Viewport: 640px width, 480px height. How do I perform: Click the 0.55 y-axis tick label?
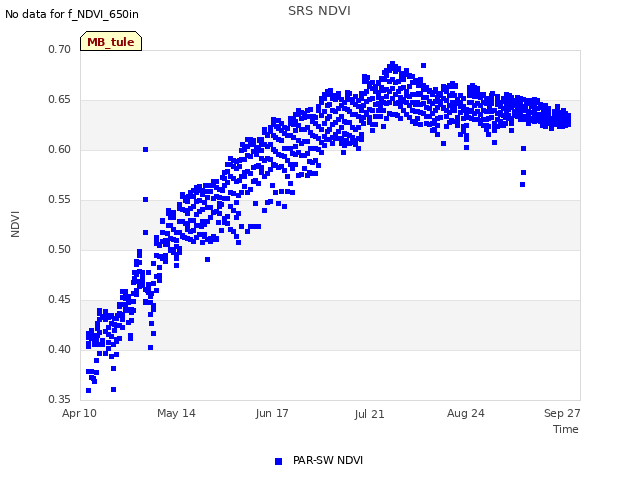coord(60,200)
